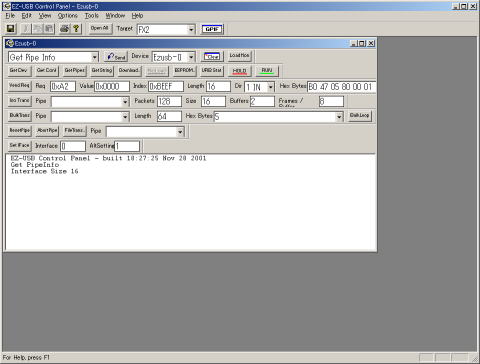
Task: Click the Value field showing 0x0000
Action: (112, 87)
